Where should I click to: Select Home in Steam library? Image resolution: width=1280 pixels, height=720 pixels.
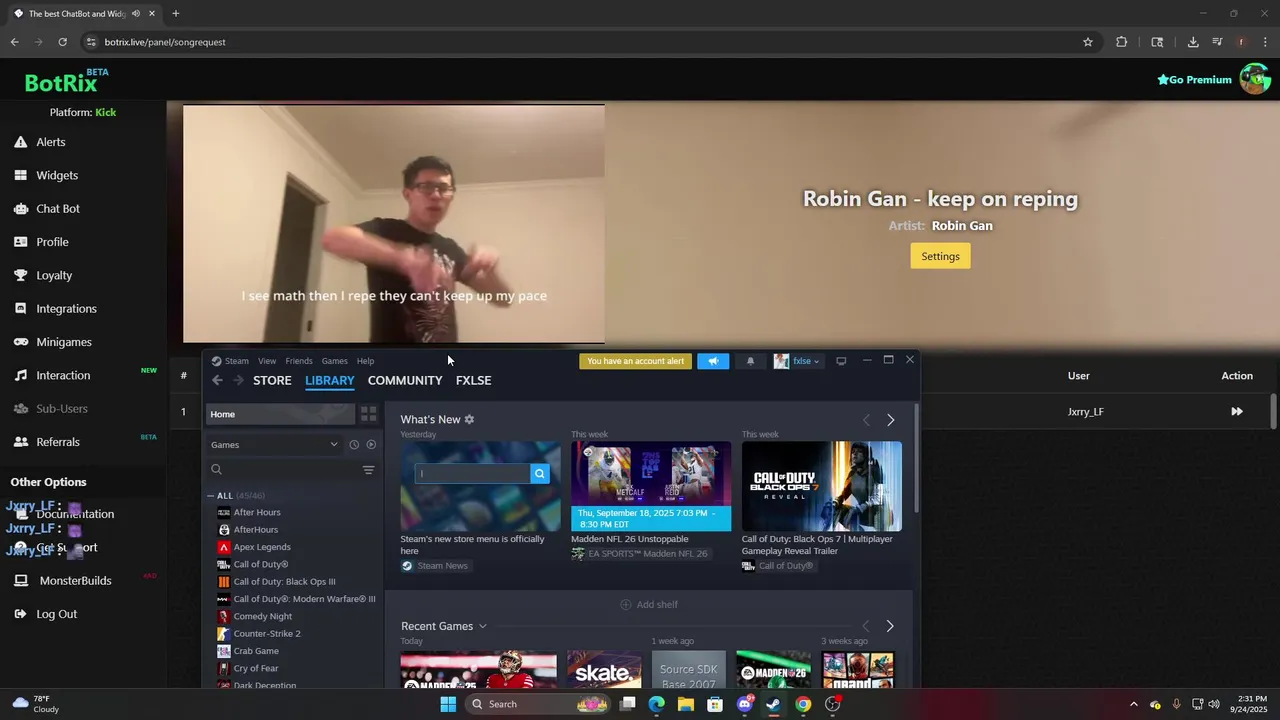tap(280, 414)
